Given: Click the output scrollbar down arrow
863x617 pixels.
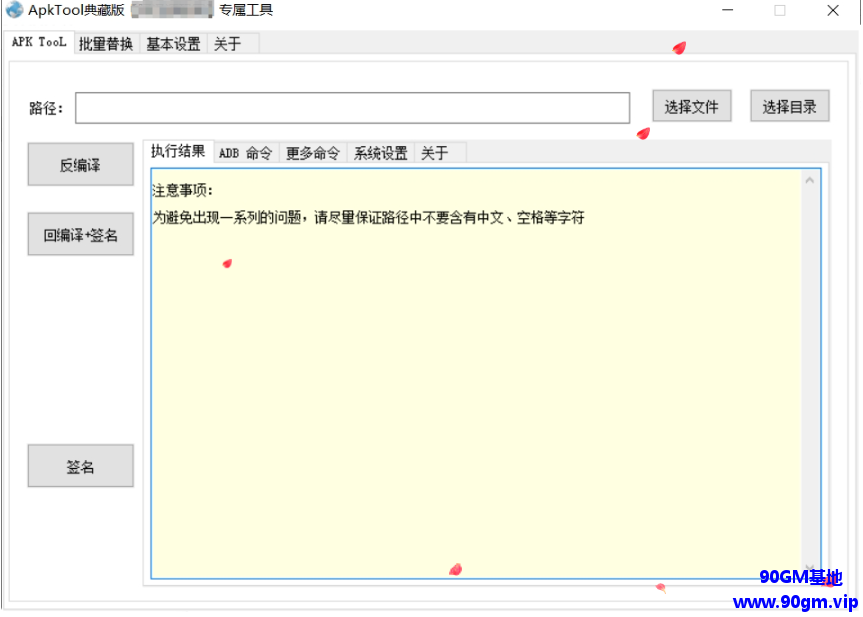Looking at the screenshot, I should pyautogui.click(x=810, y=567).
